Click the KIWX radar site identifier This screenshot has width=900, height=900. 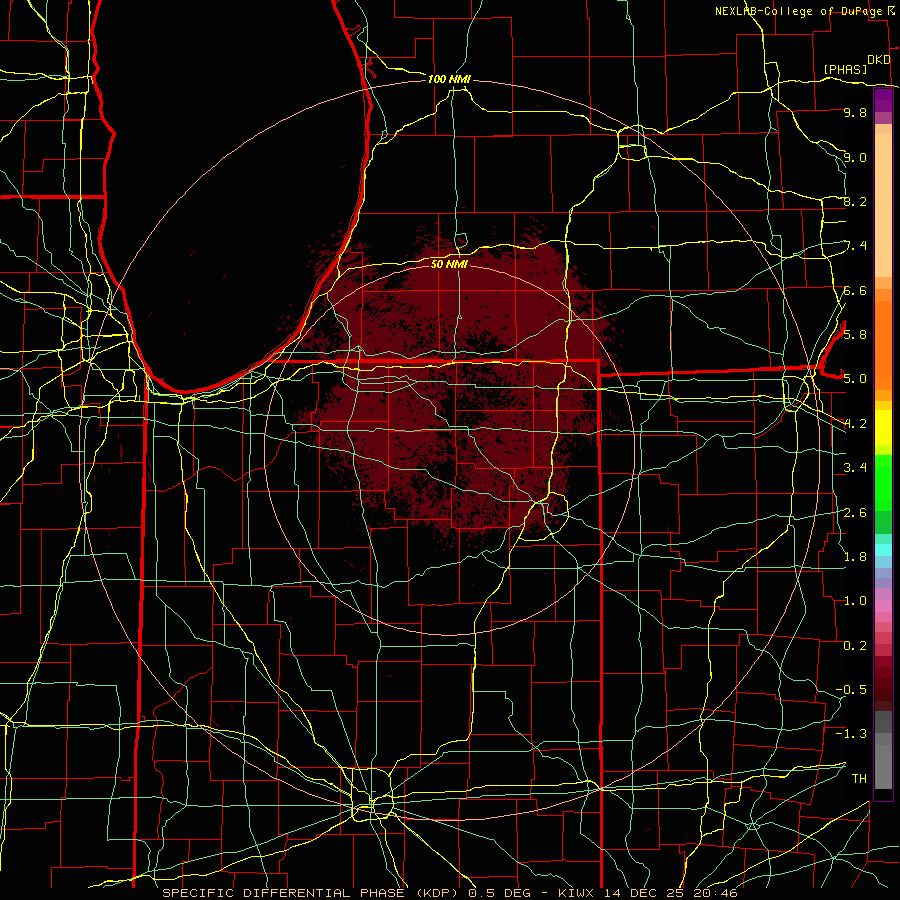tap(577, 893)
